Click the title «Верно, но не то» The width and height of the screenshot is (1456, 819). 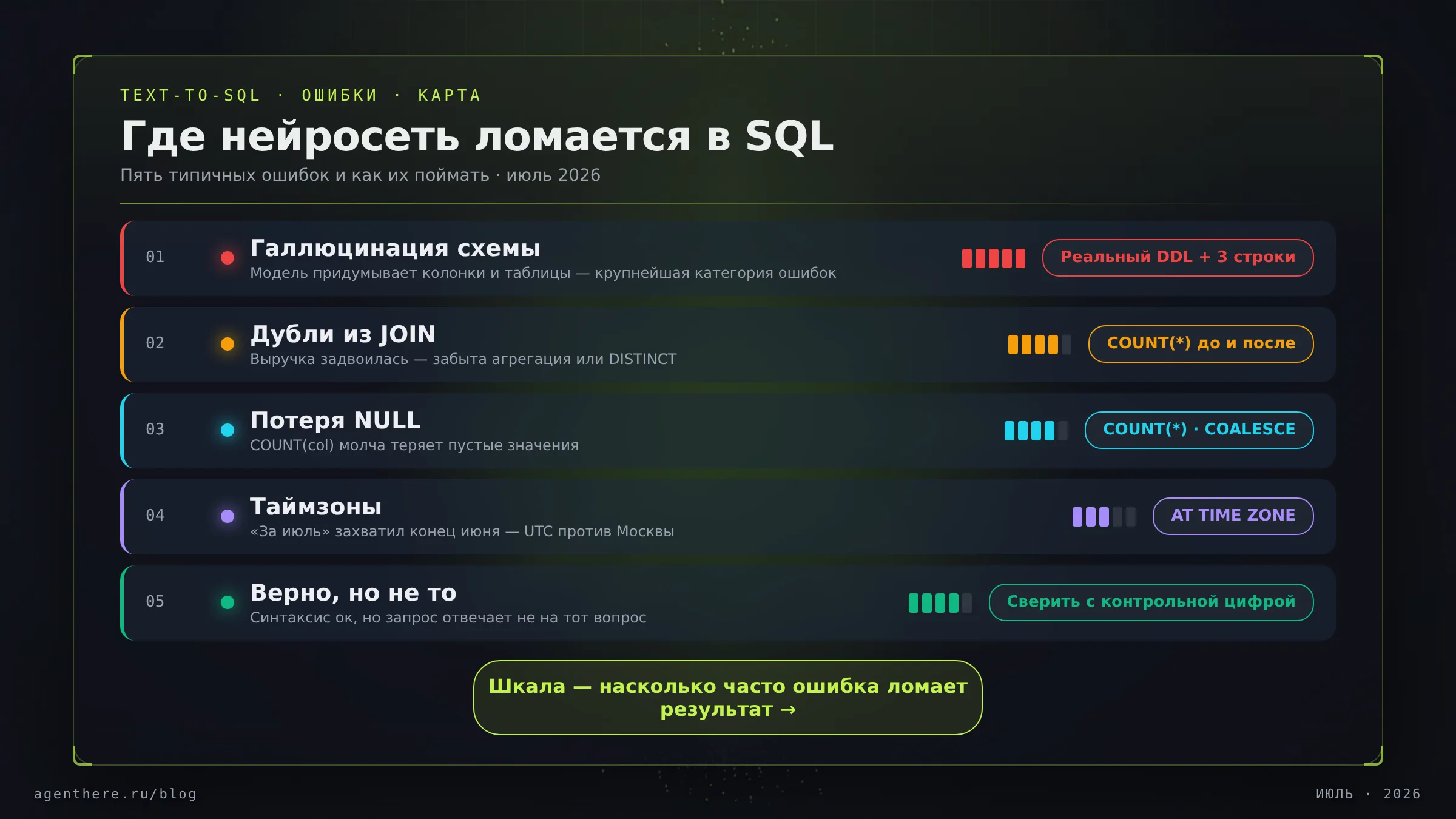click(353, 593)
